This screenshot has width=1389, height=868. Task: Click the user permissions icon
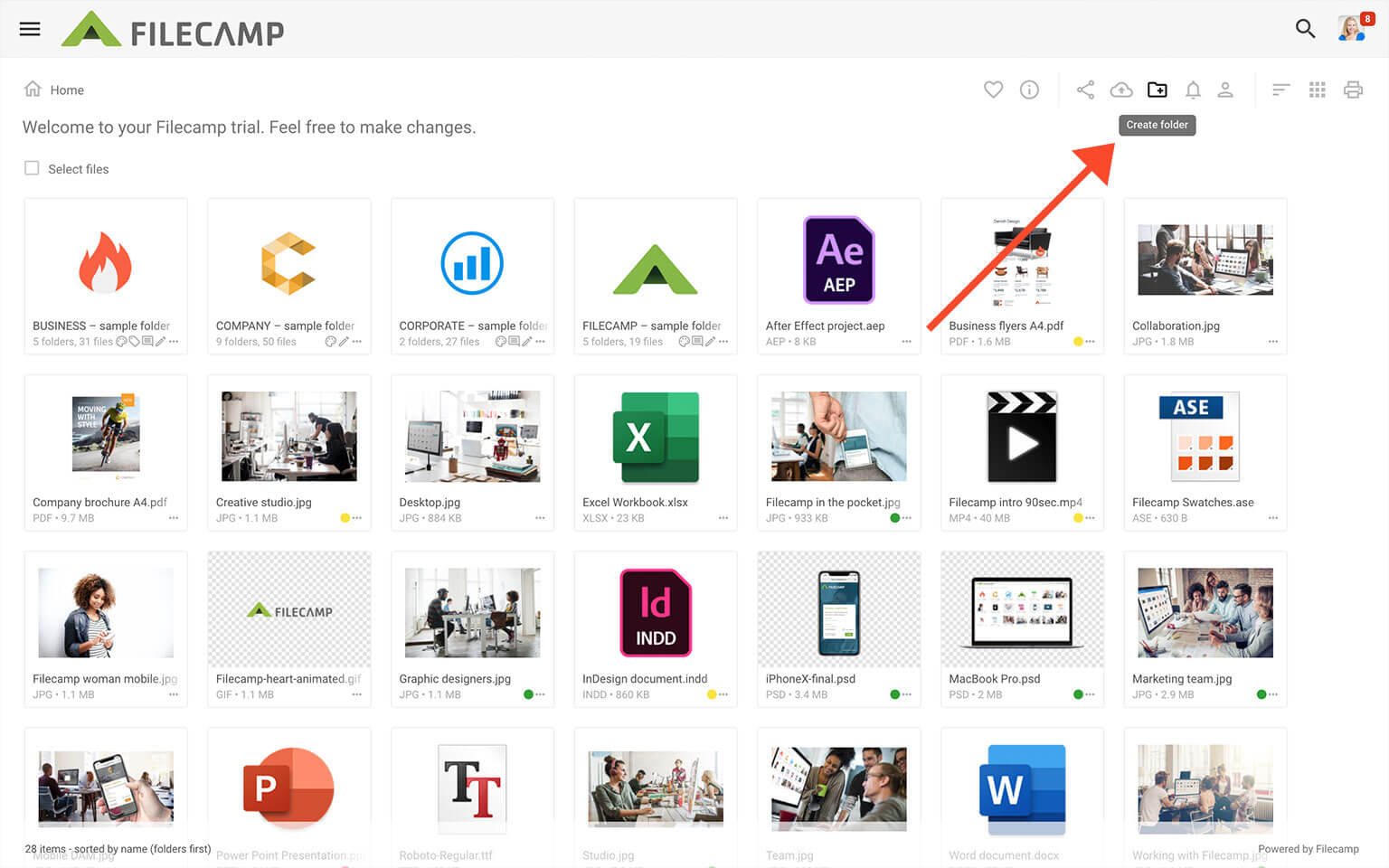point(1225,90)
